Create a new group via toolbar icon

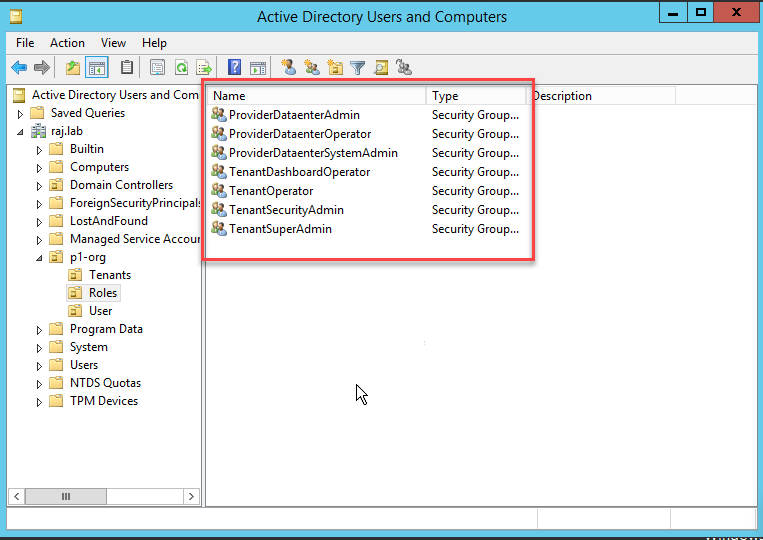click(311, 67)
